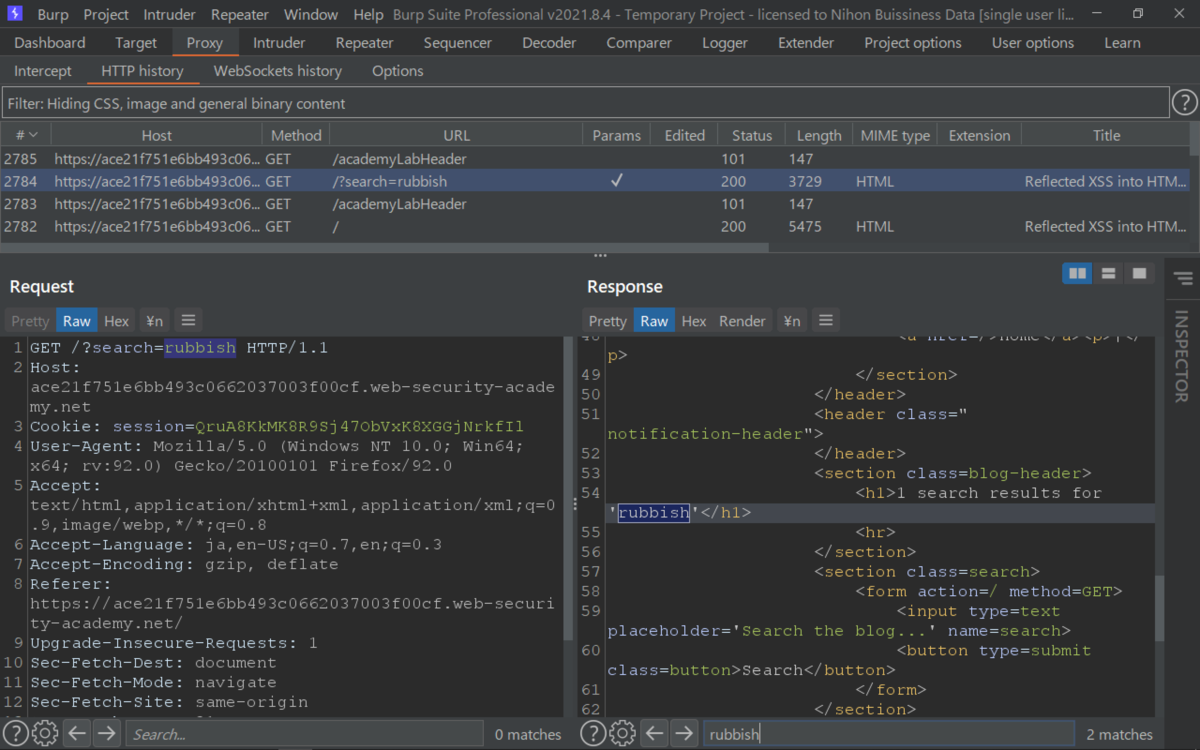The height and width of the screenshot is (750, 1200).
Task: Switch to Sequencer tab
Action: [x=458, y=43]
